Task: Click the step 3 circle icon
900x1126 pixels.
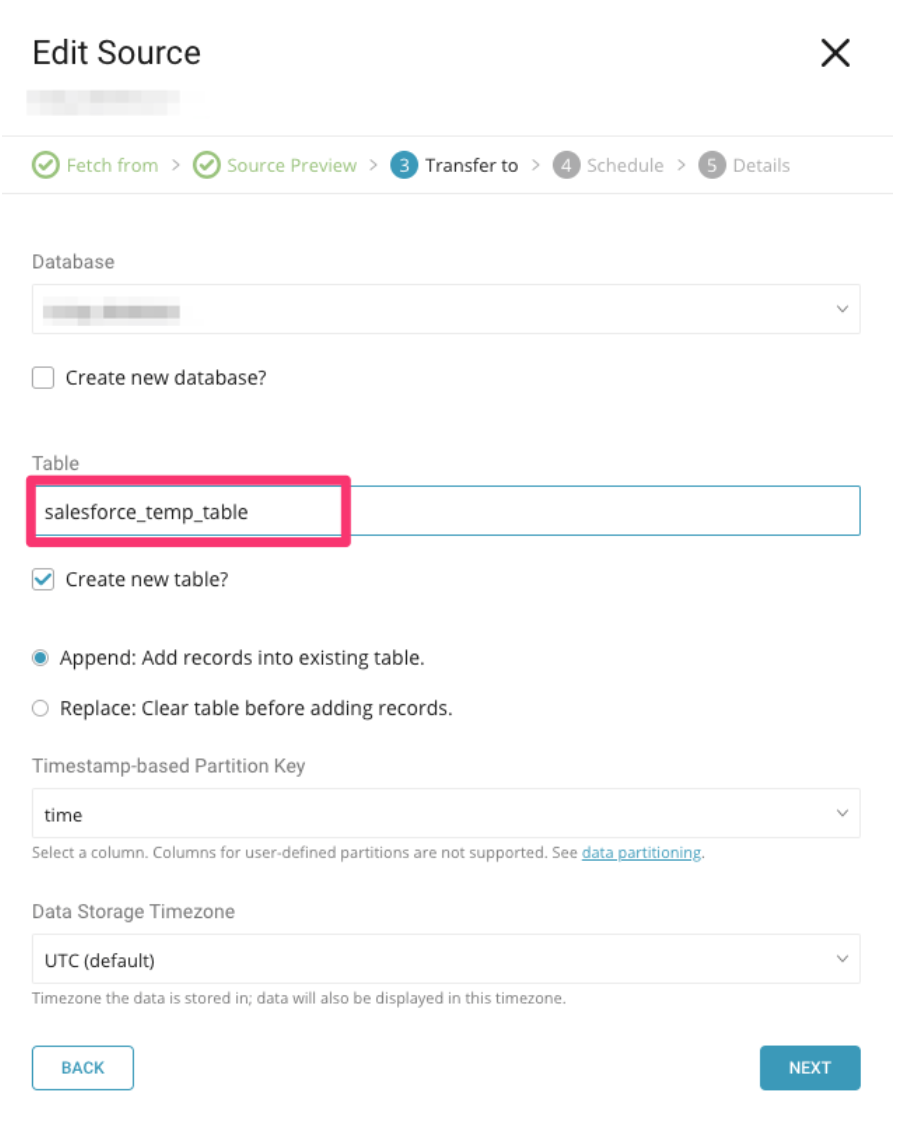Action: pos(404,165)
